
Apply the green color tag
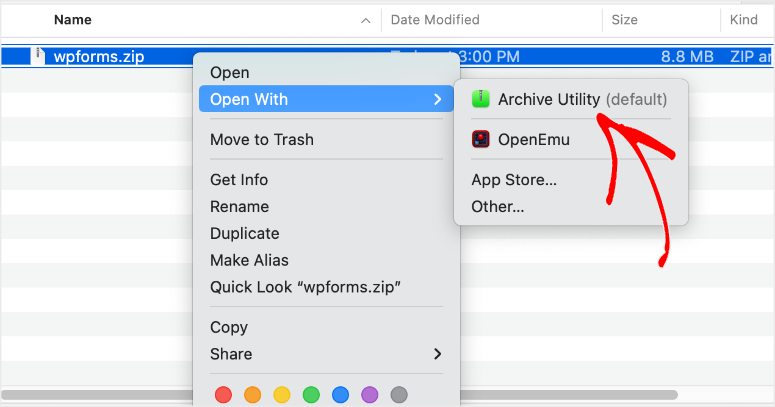311,395
